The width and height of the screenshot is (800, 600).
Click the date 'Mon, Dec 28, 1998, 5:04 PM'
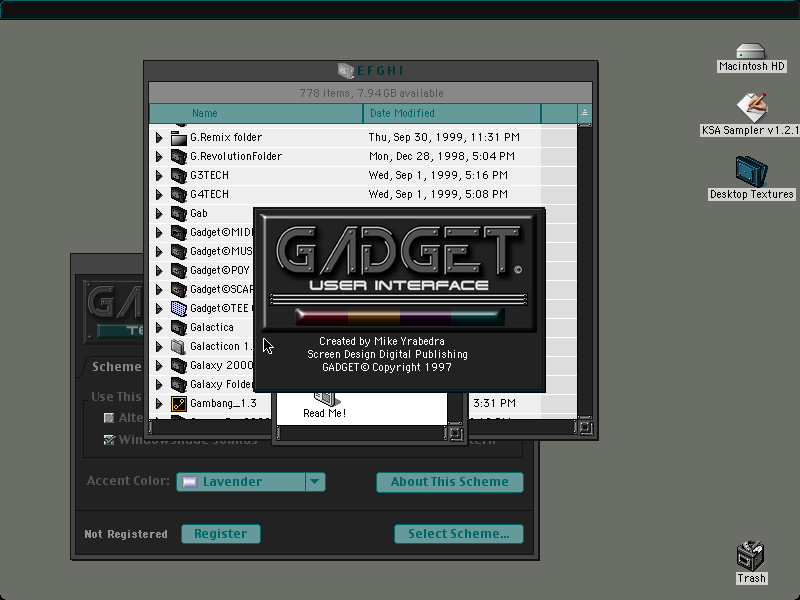[x=441, y=156]
